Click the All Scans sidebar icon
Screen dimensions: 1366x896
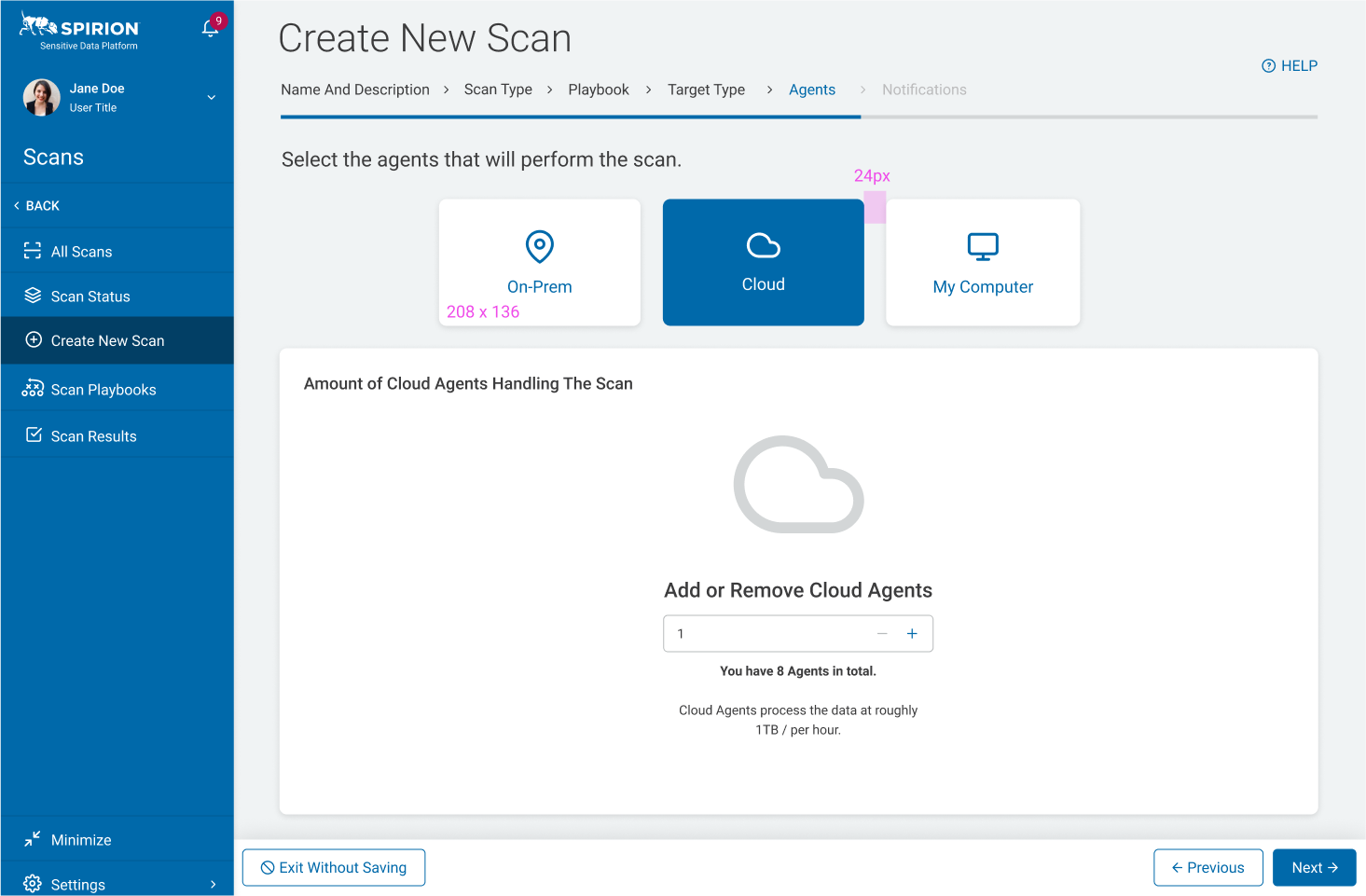33,251
